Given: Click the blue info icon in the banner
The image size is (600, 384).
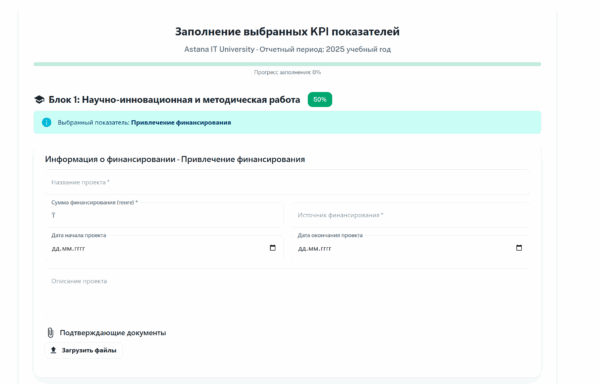Looking at the screenshot, I should [47, 122].
